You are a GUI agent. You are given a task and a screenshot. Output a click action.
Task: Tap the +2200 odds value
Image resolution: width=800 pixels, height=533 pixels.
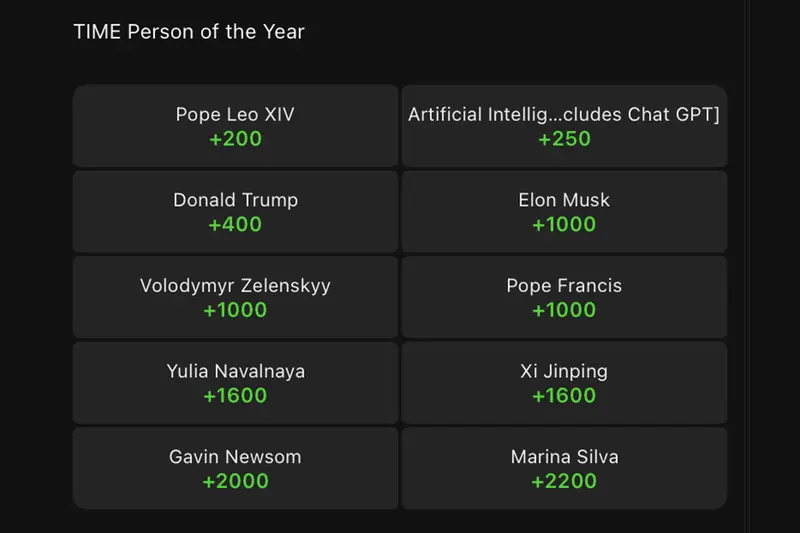[x=564, y=481]
